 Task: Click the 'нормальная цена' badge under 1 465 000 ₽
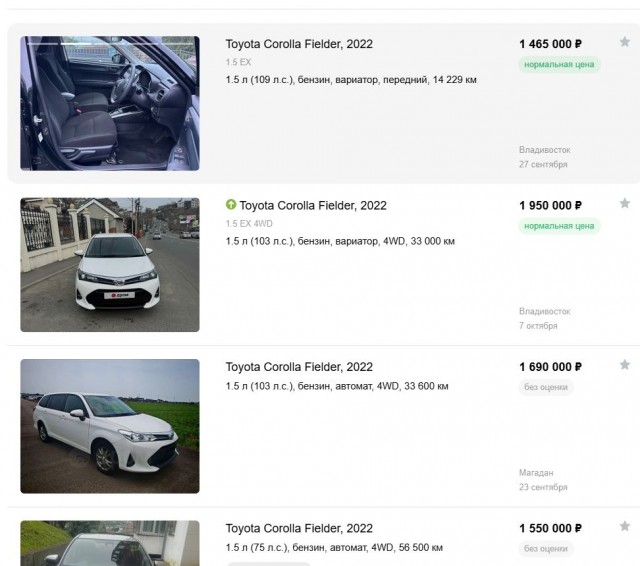559,64
